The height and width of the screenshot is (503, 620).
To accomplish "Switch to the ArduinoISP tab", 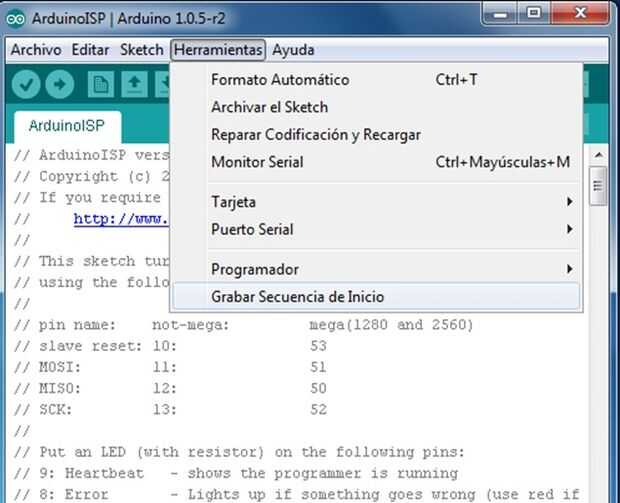I will click(67, 126).
